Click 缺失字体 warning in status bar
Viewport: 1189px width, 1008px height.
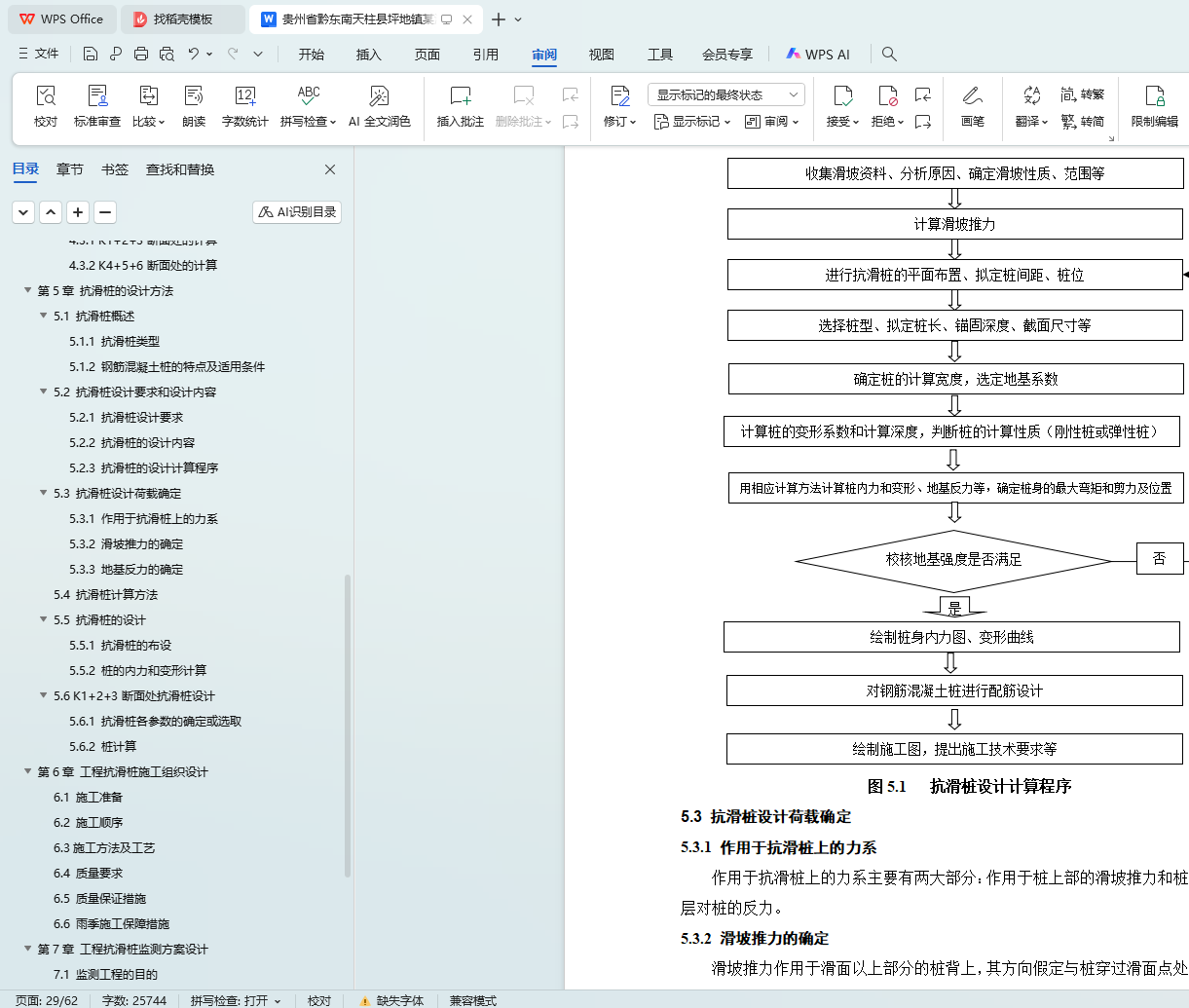391,1000
